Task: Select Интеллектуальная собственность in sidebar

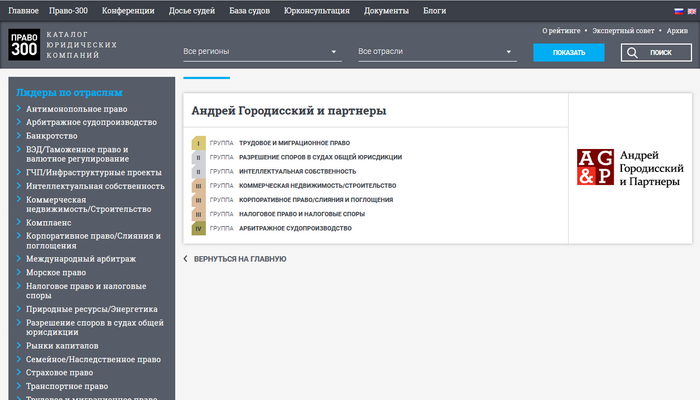Action: (x=95, y=186)
